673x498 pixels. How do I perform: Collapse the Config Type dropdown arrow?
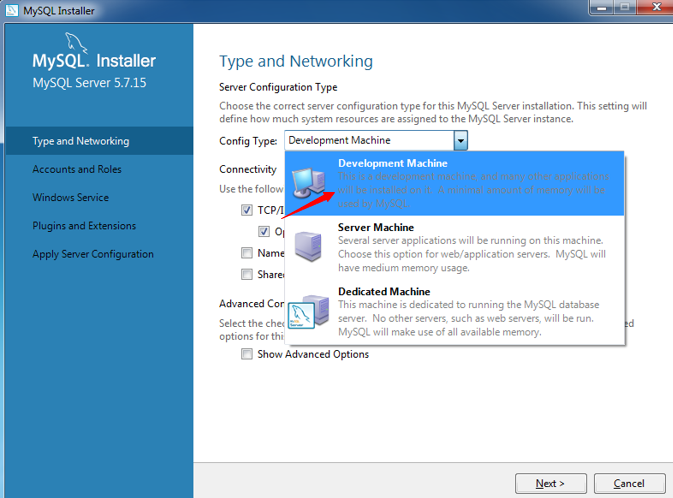point(461,140)
